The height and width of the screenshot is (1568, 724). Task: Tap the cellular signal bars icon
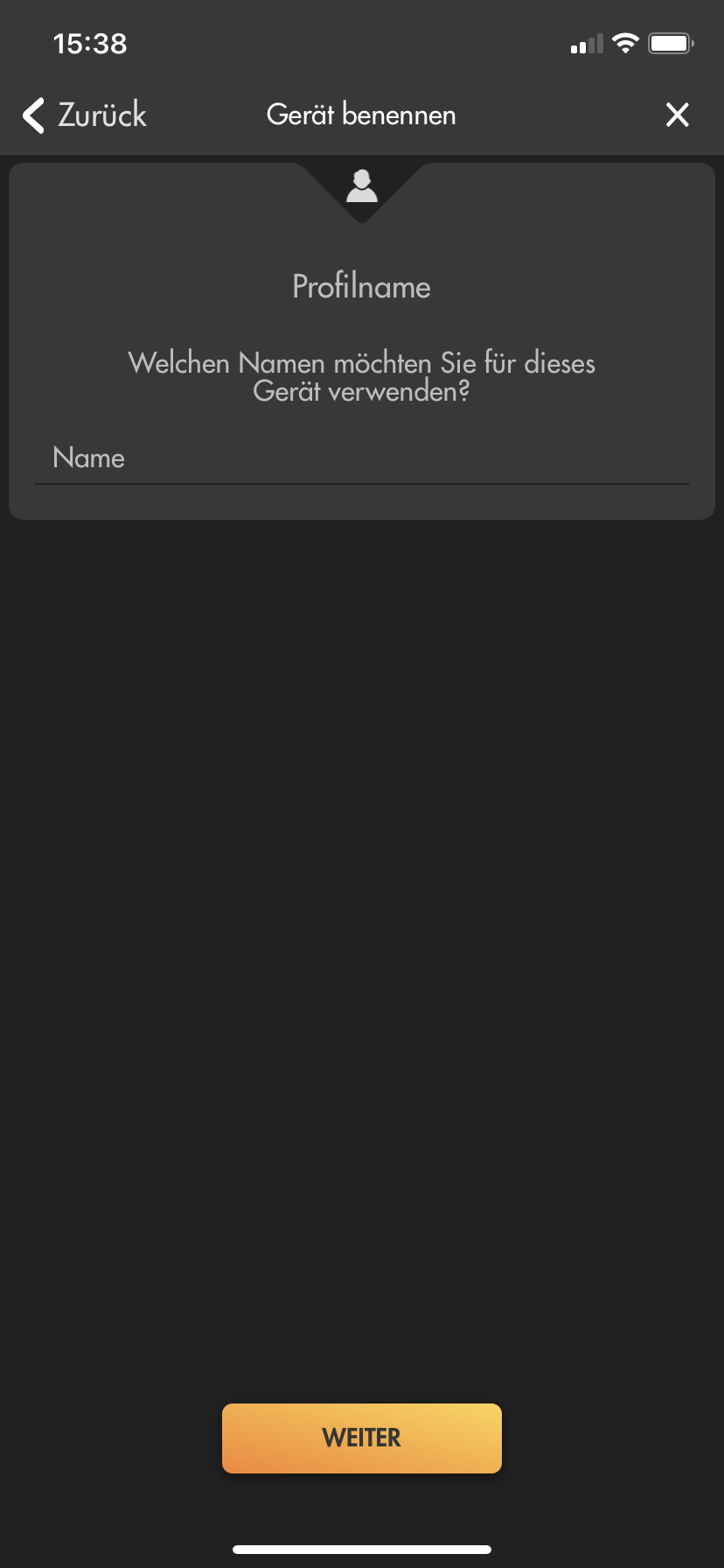[587, 44]
